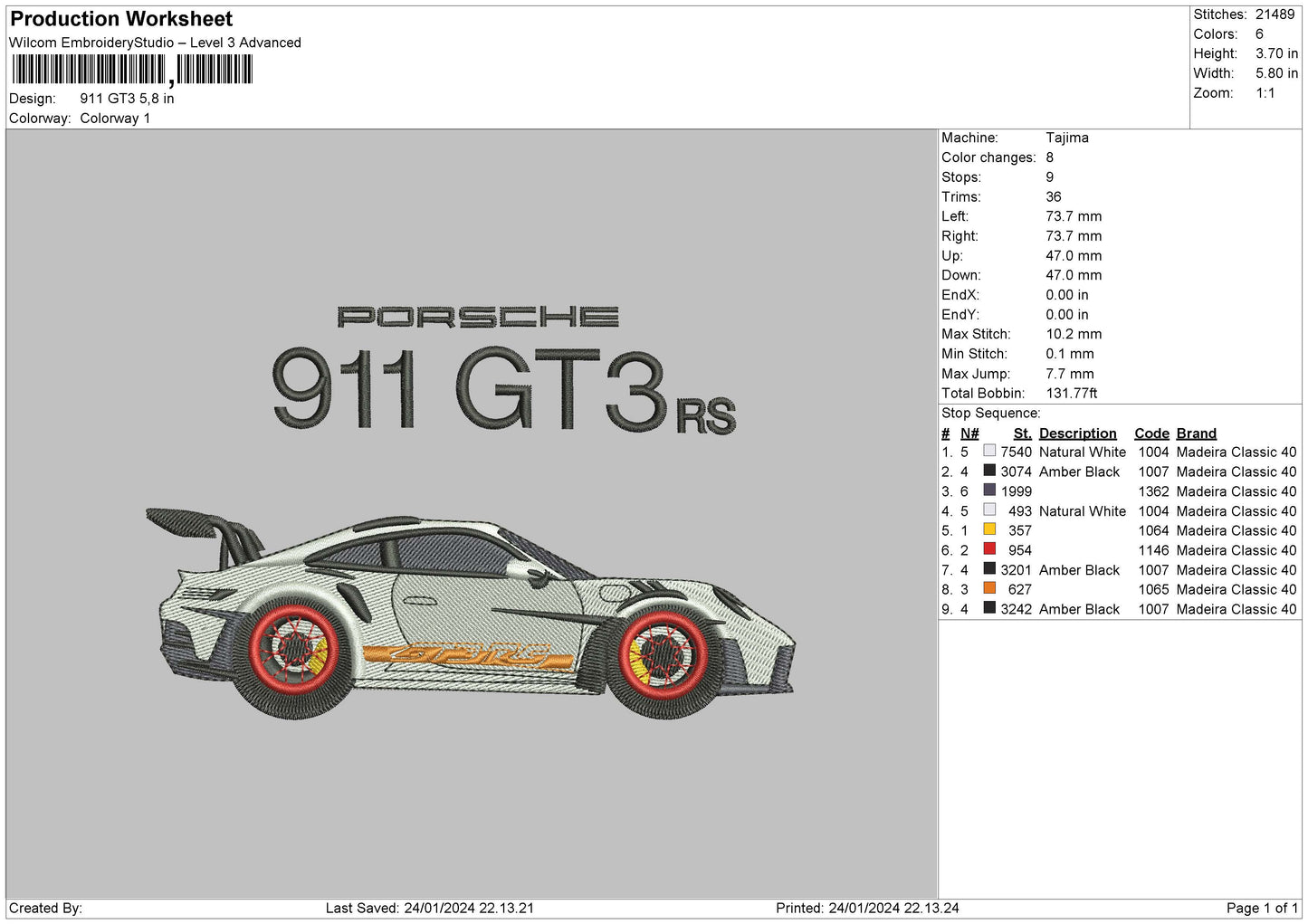Click the Height value 3.70 in
The image size is (1308, 924).
[1276, 53]
